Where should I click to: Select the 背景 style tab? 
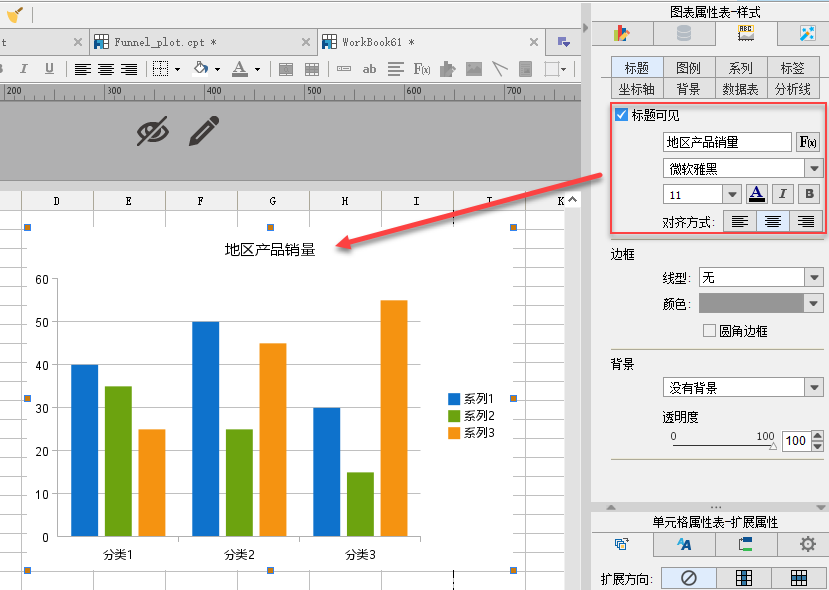pos(688,88)
